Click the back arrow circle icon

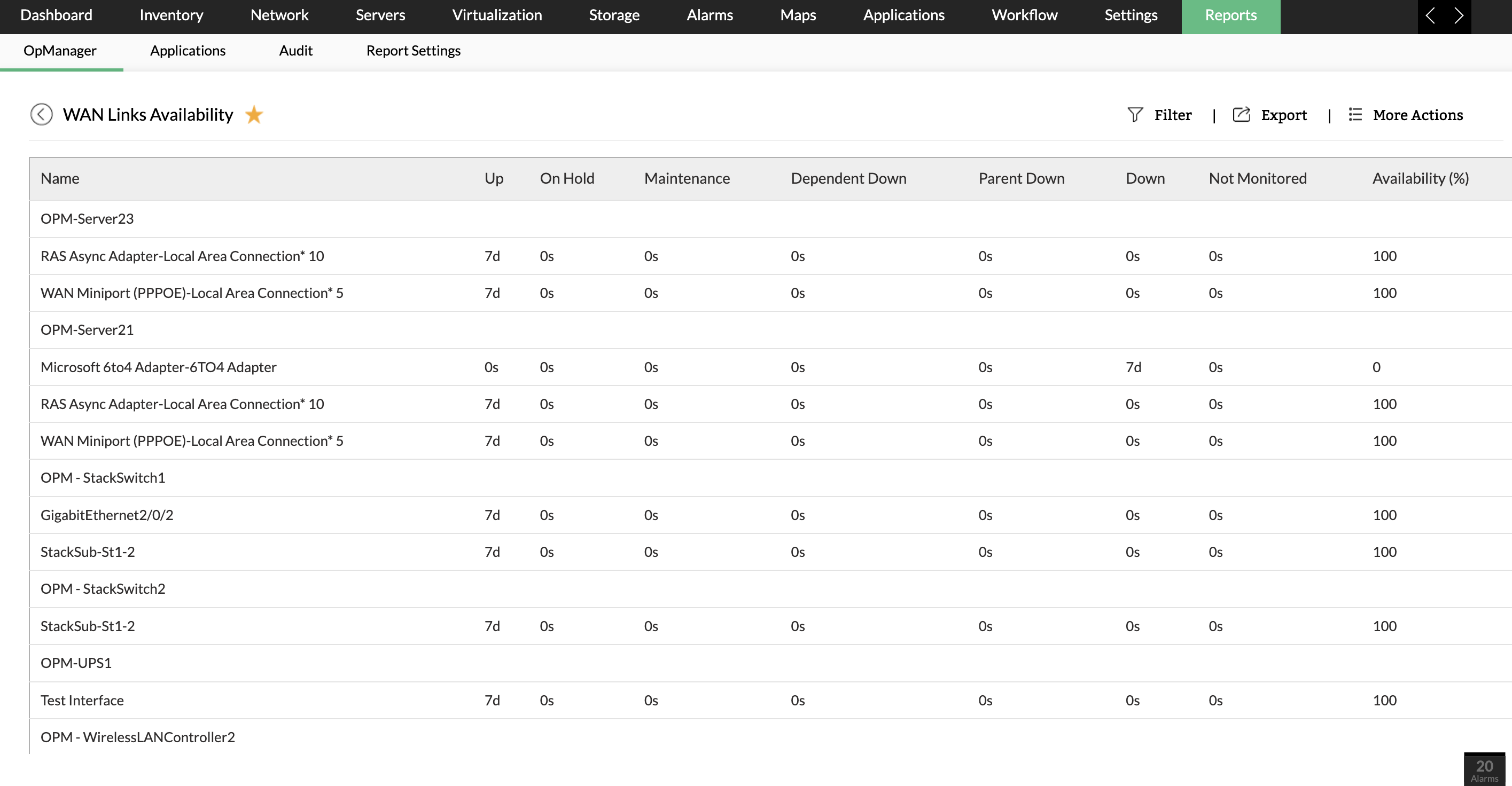(x=42, y=114)
